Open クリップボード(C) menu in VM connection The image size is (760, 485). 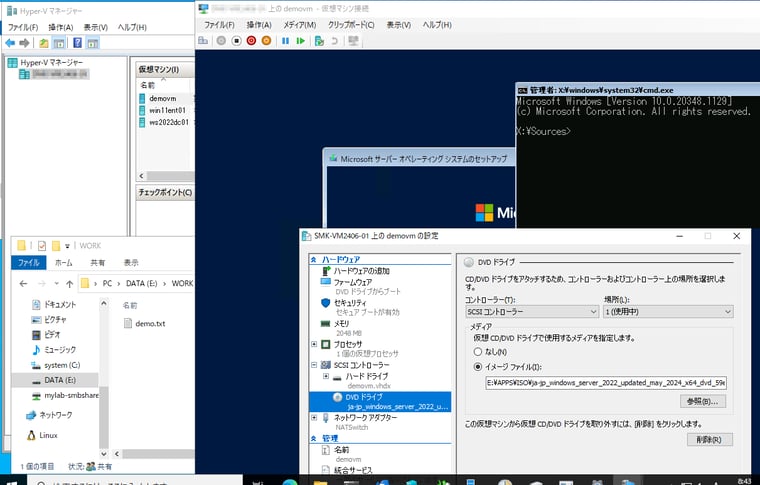tap(351, 25)
